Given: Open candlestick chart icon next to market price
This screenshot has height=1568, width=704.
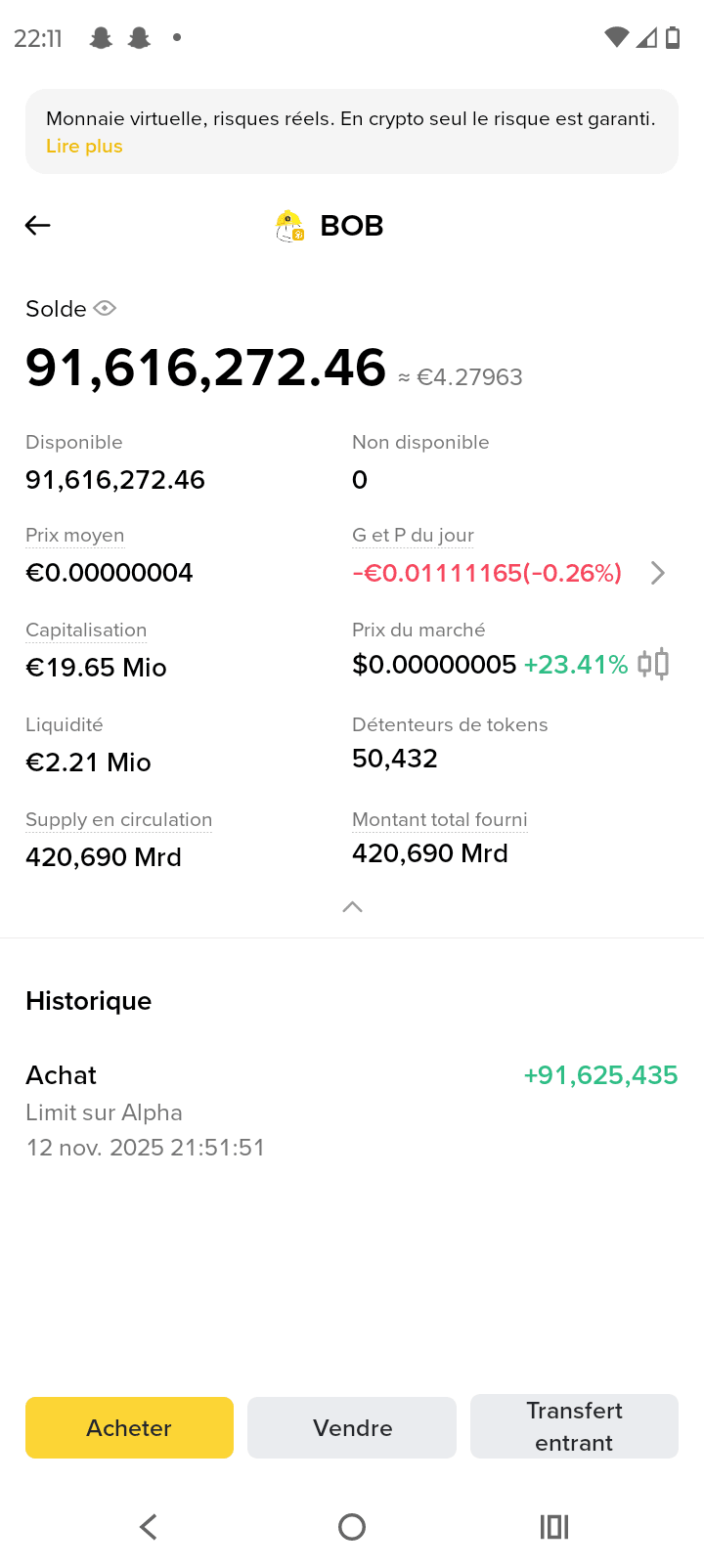Looking at the screenshot, I should point(653,664).
